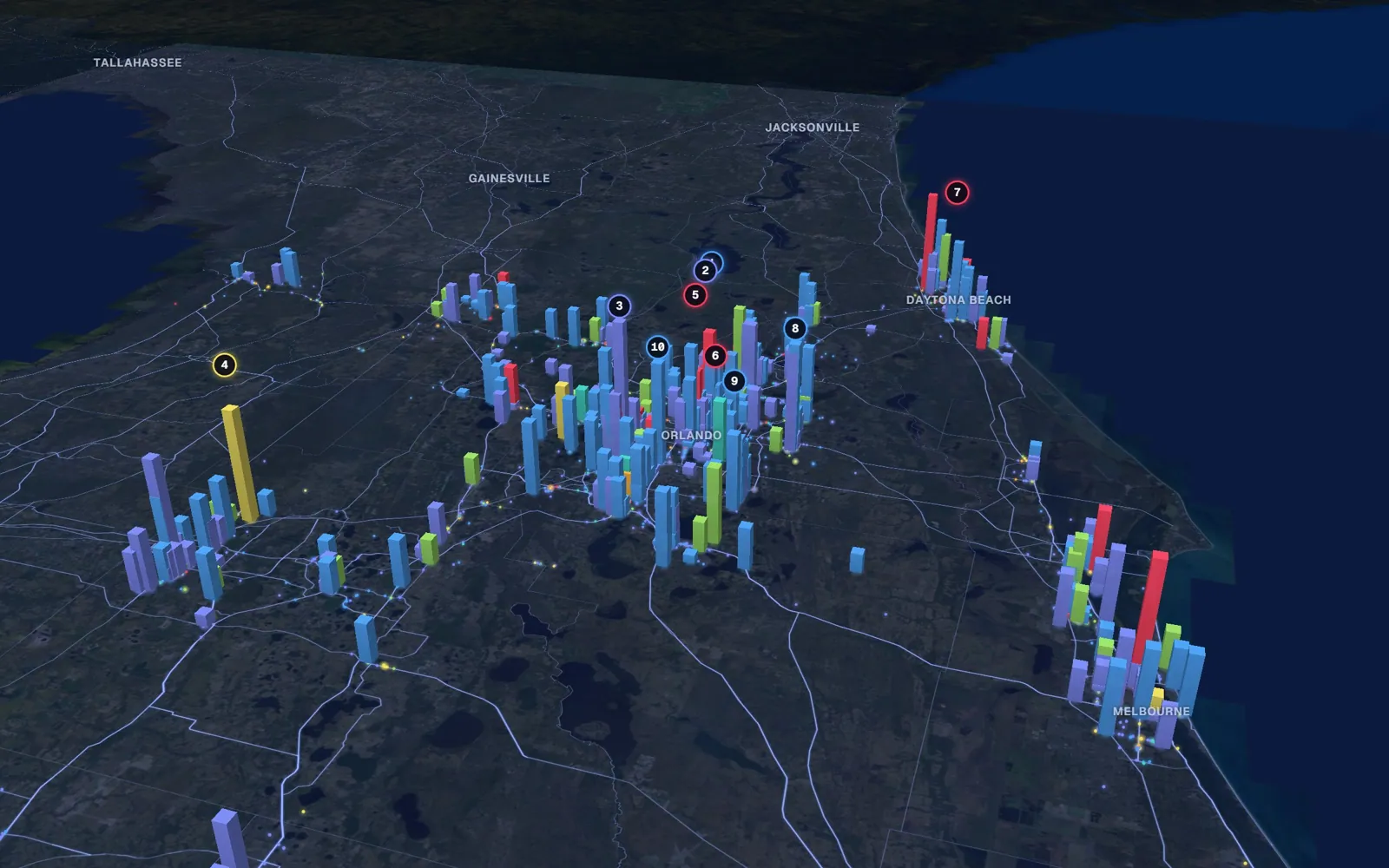This screenshot has height=868, width=1389.
Task: Open red marker 7 above Daytona Beach
Action: (x=957, y=193)
